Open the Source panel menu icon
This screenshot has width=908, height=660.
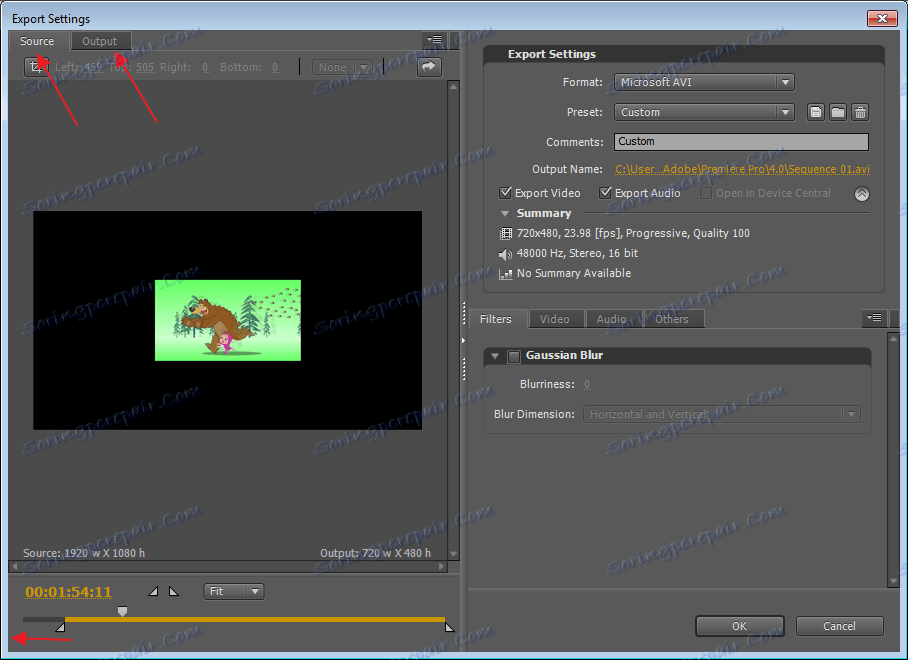[434, 40]
